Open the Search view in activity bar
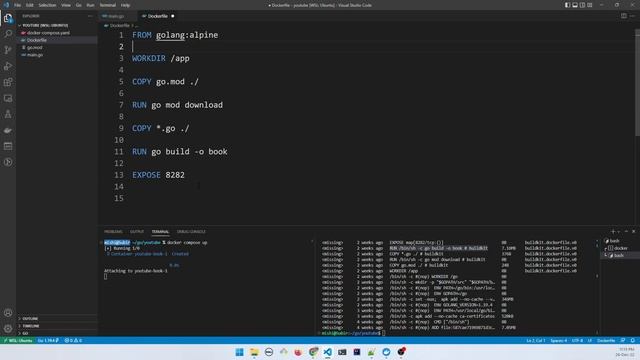 [x=8, y=34]
